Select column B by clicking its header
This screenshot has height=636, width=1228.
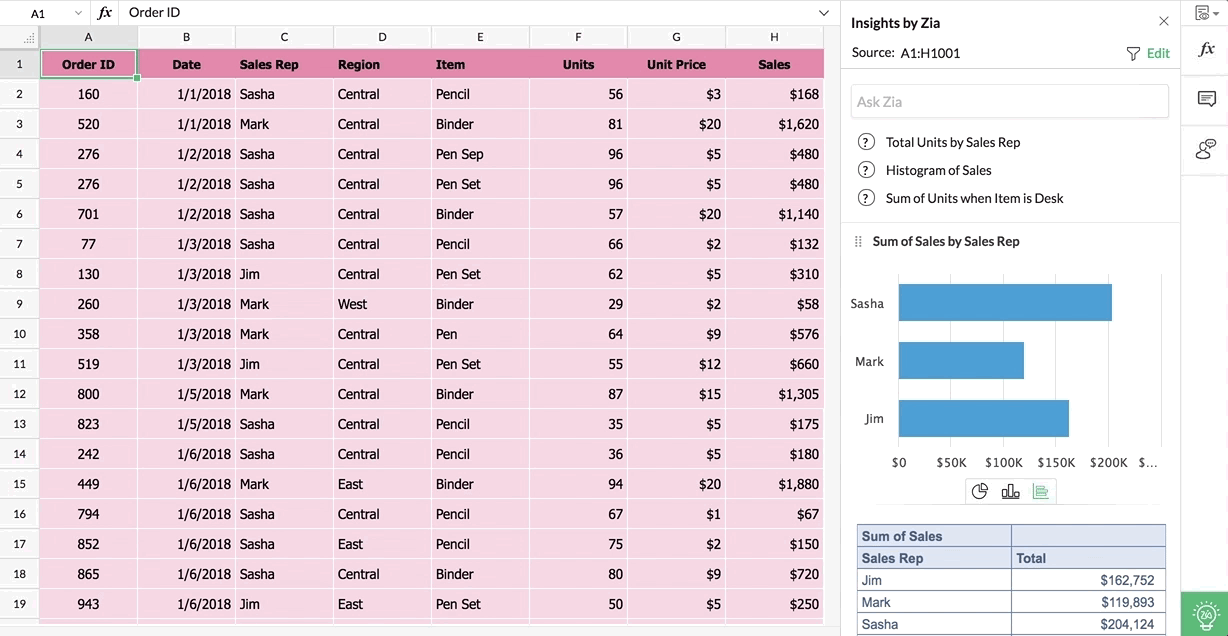(x=186, y=36)
